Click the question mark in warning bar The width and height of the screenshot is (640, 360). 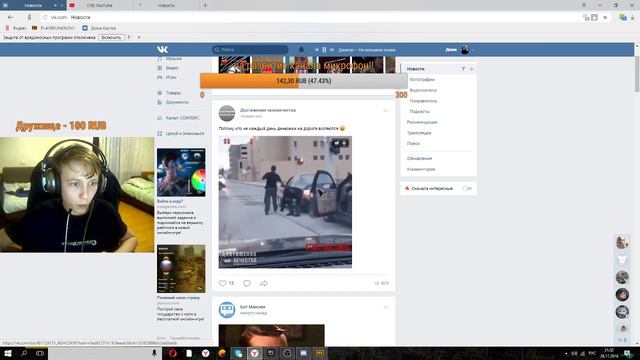point(129,38)
